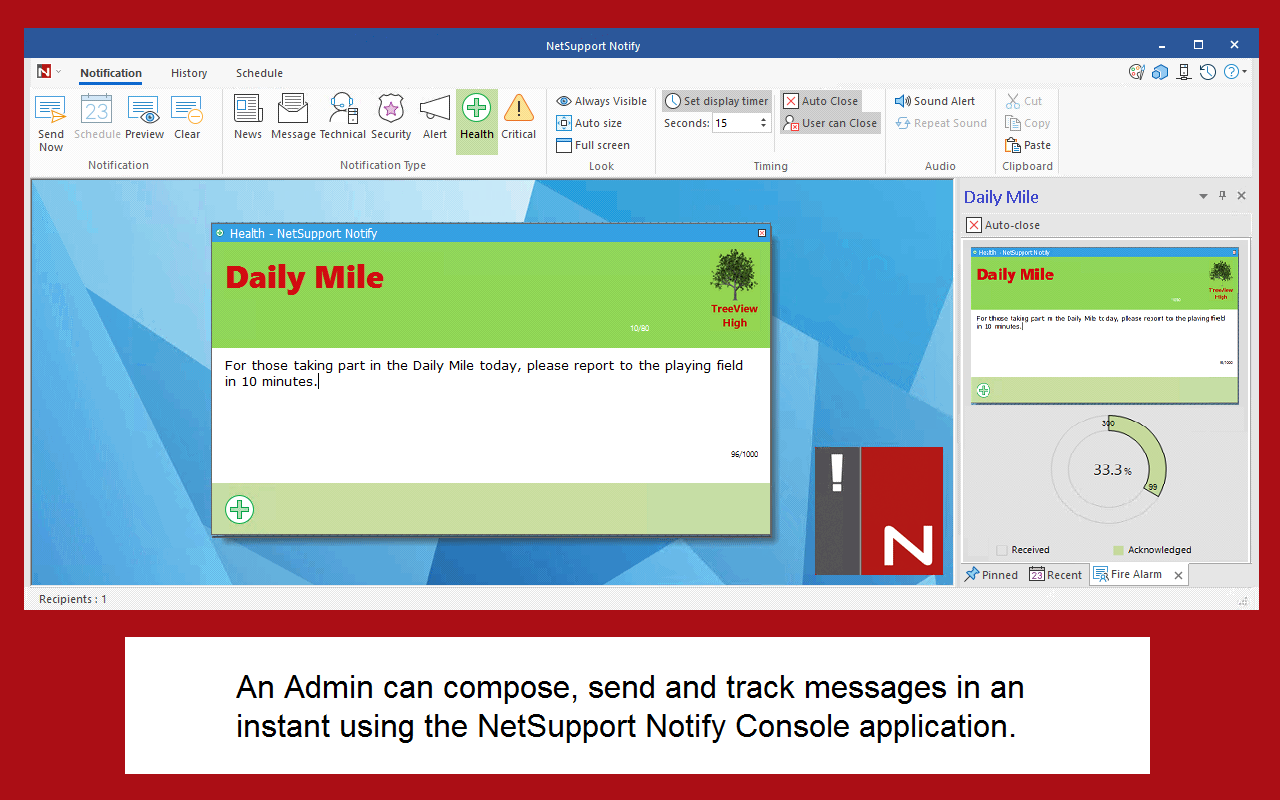Select the Critical warning notification type
Image resolution: width=1280 pixels, height=800 pixels.
click(519, 118)
